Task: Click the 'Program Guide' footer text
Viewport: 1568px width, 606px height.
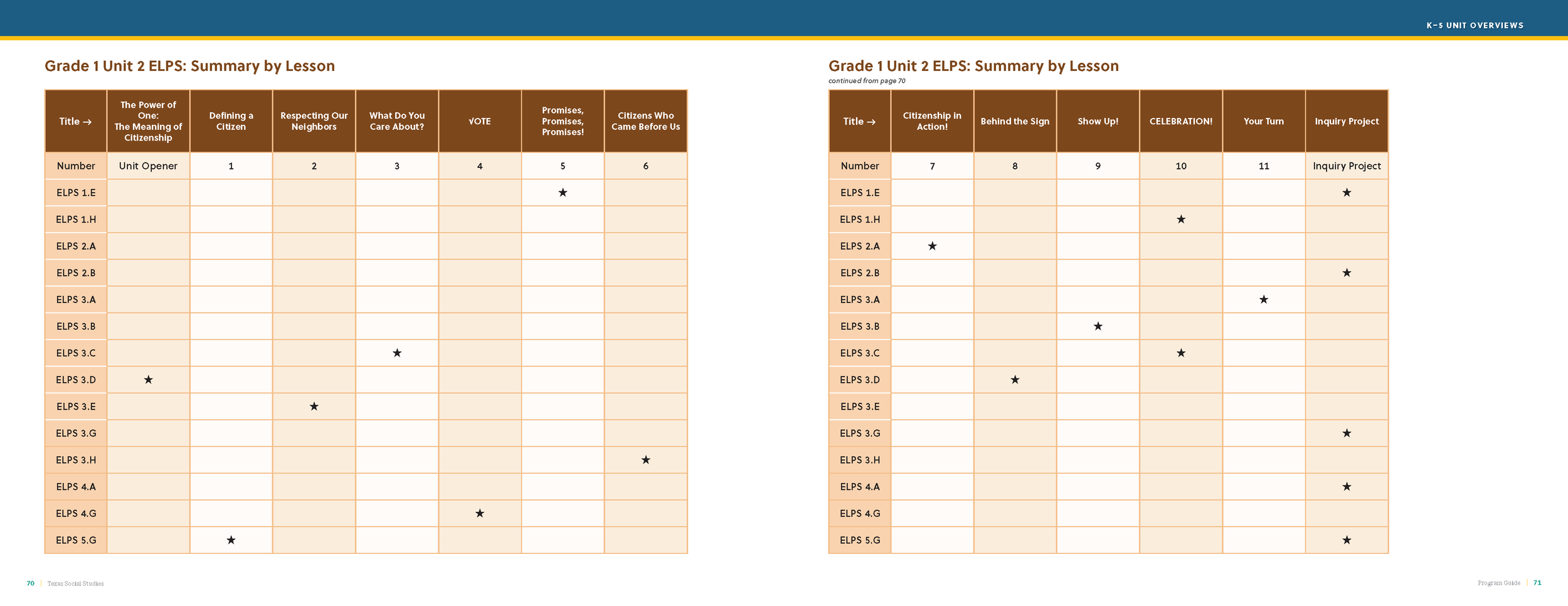Action: [x=1498, y=583]
